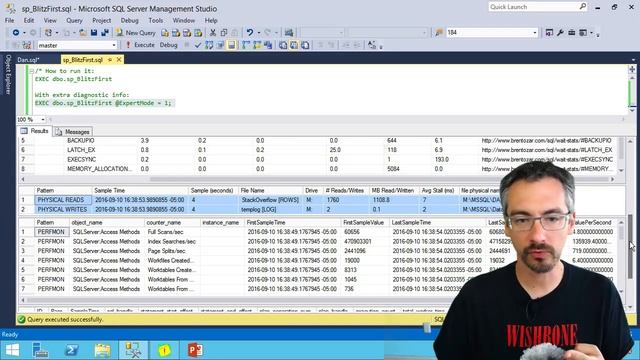The height and width of the screenshot is (360, 640).
Task: Click the Parse checkmark icon
Action: coord(198,45)
